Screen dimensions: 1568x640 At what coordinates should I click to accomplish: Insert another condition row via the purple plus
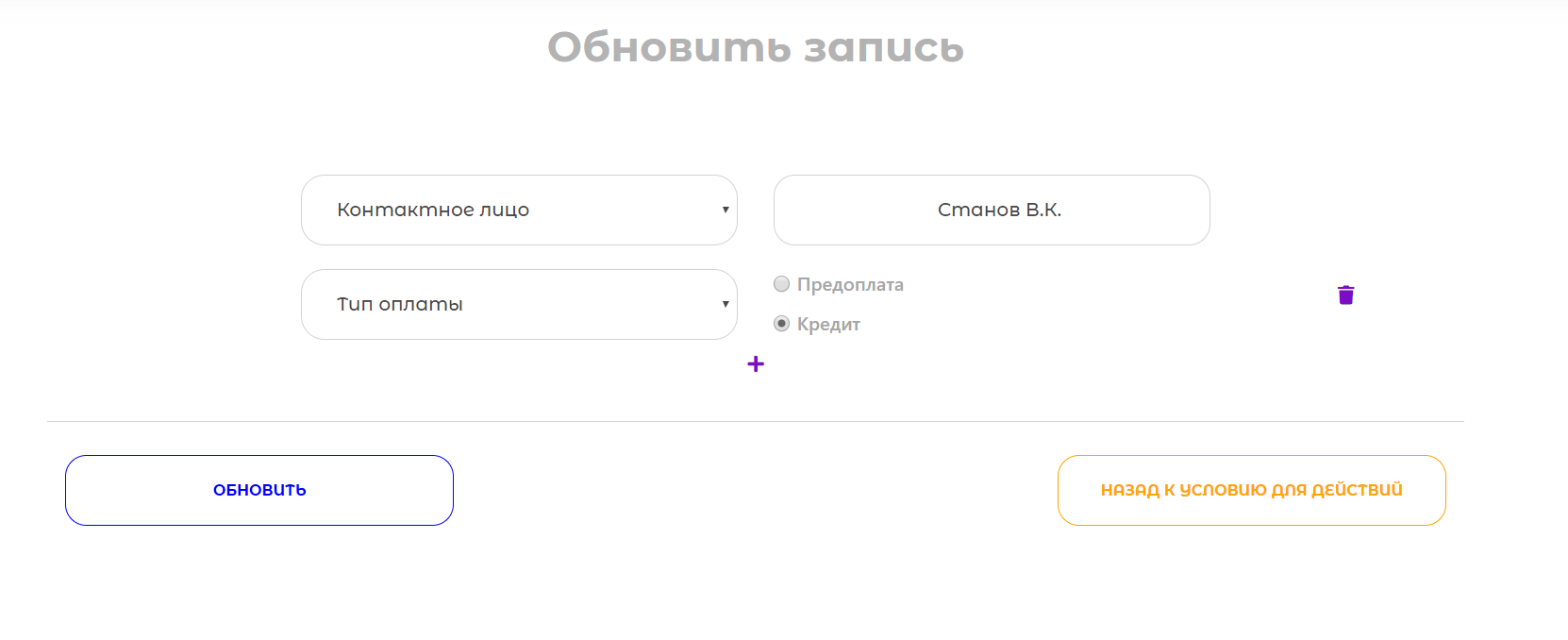[x=756, y=364]
